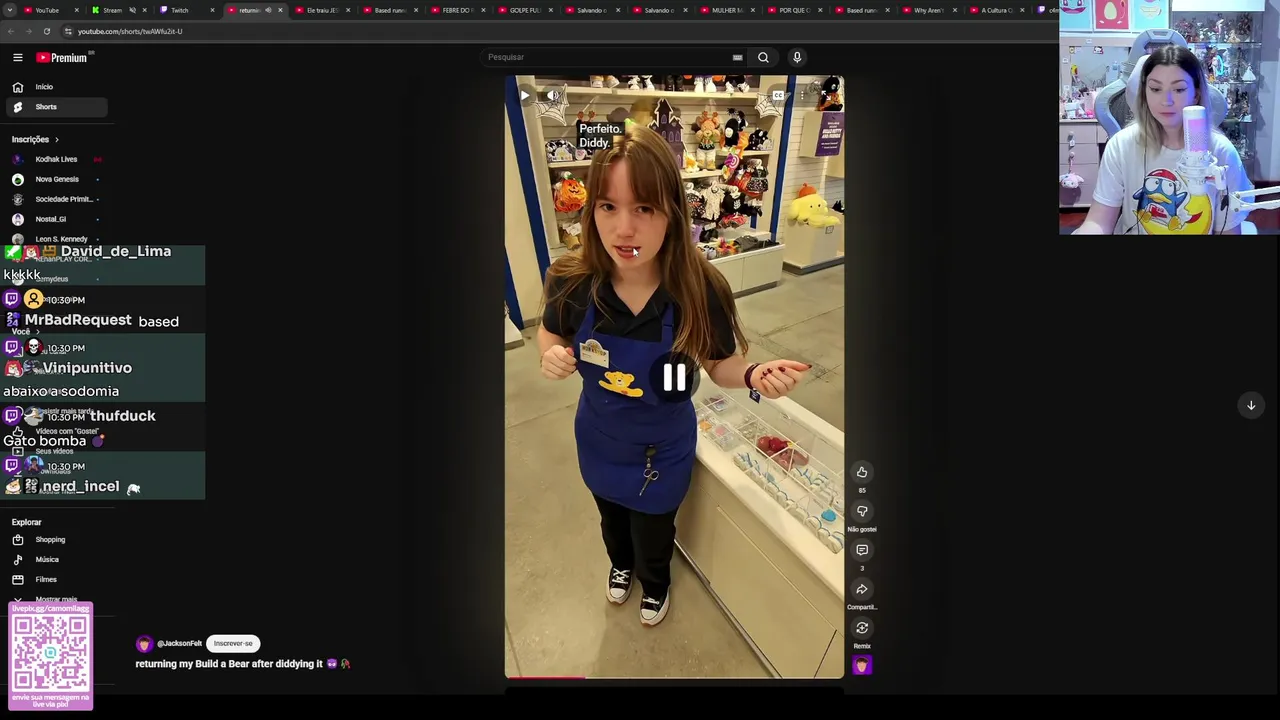Mute the short's volume

click(x=552, y=96)
